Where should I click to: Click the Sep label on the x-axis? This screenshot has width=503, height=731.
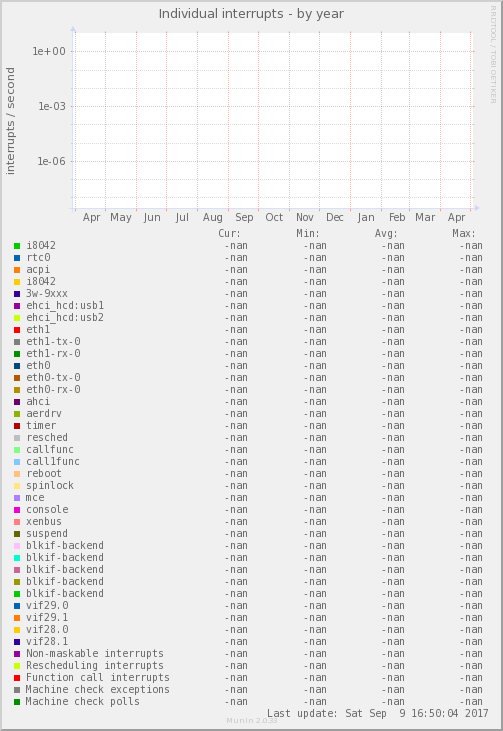tap(244, 217)
